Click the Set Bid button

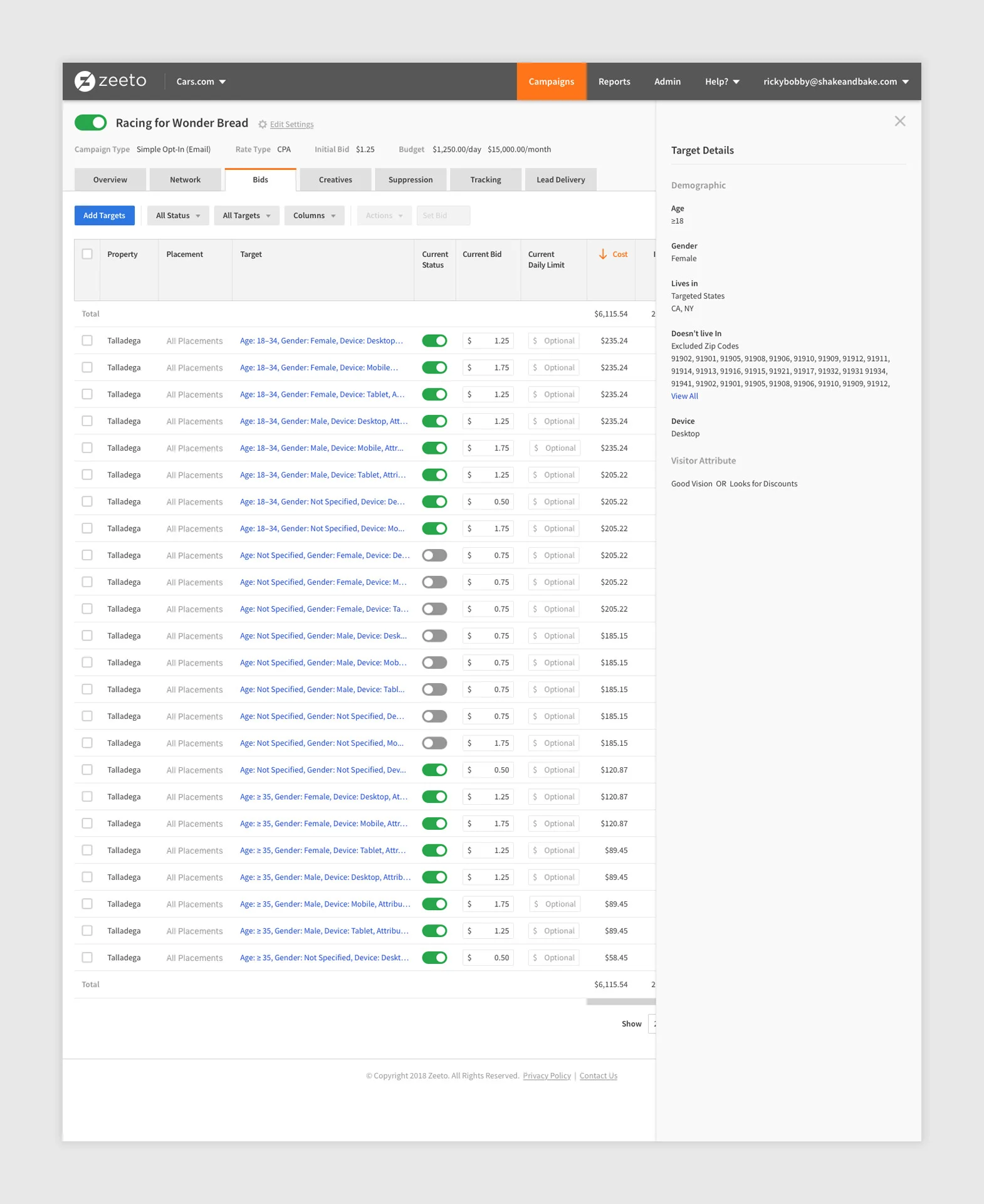pos(443,215)
